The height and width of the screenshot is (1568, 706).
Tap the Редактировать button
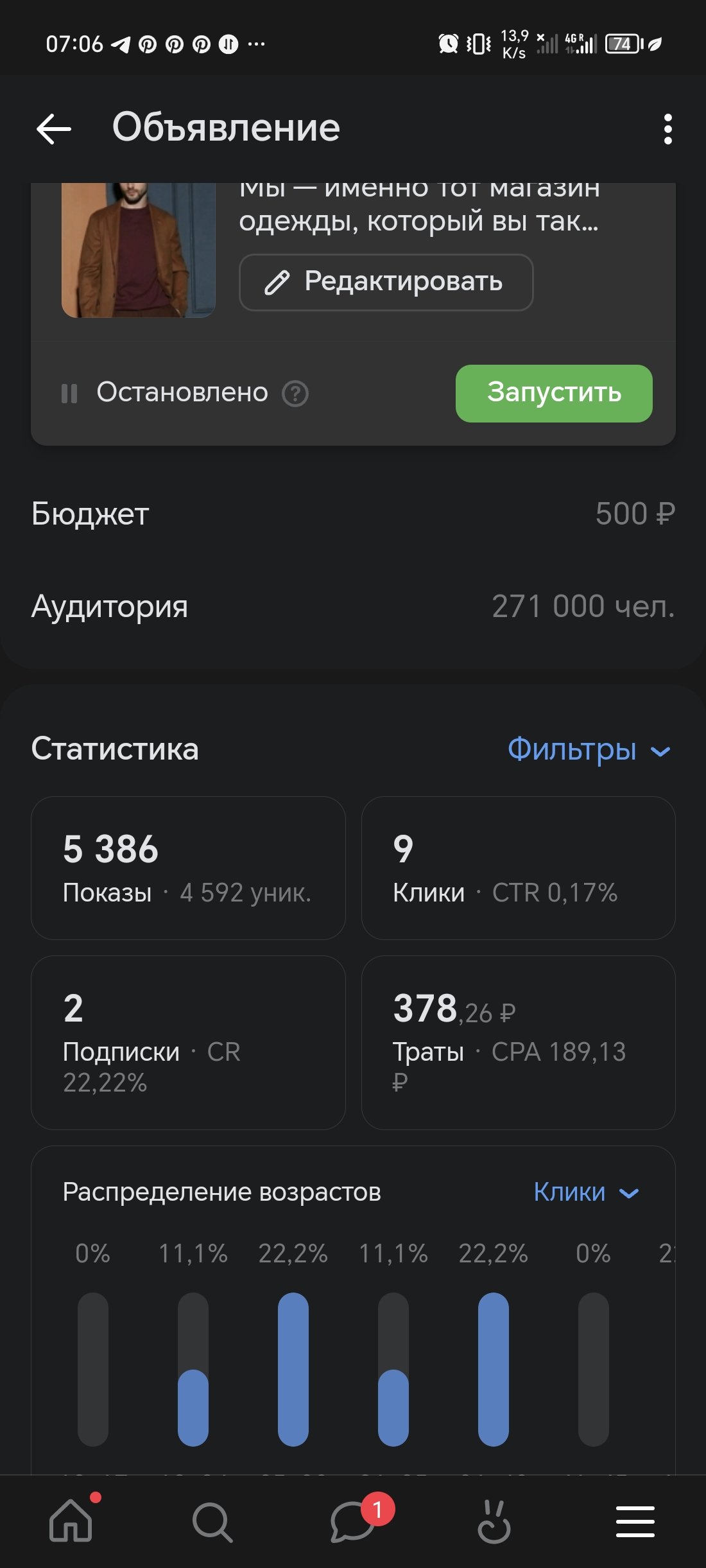[386, 282]
